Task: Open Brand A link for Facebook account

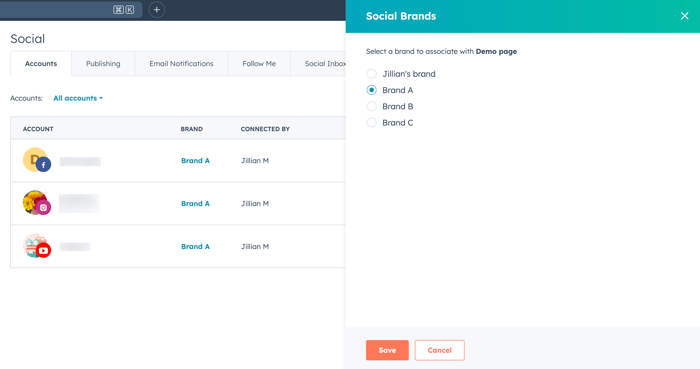Action: (x=195, y=161)
